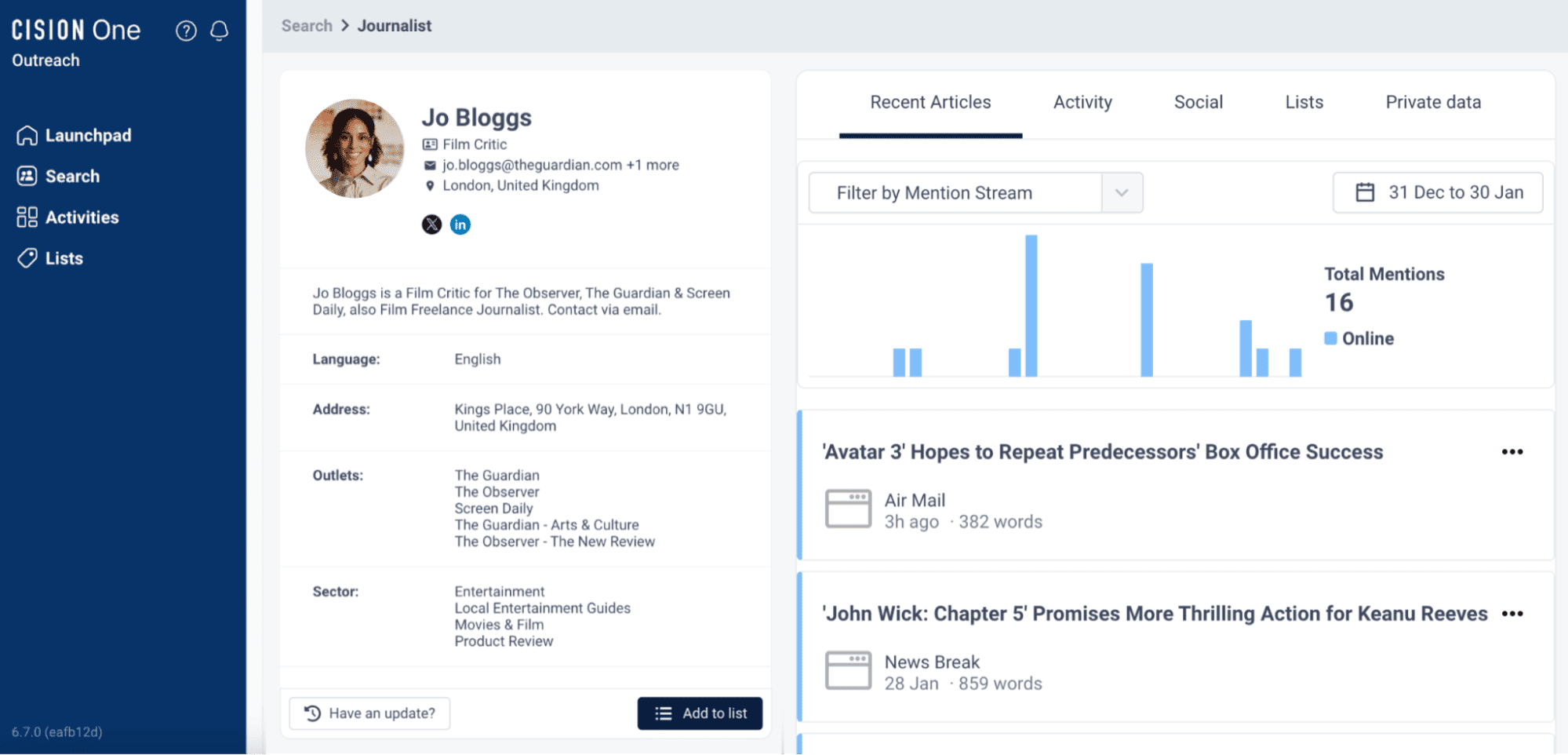Switch to the Activity tab

click(1082, 102)
